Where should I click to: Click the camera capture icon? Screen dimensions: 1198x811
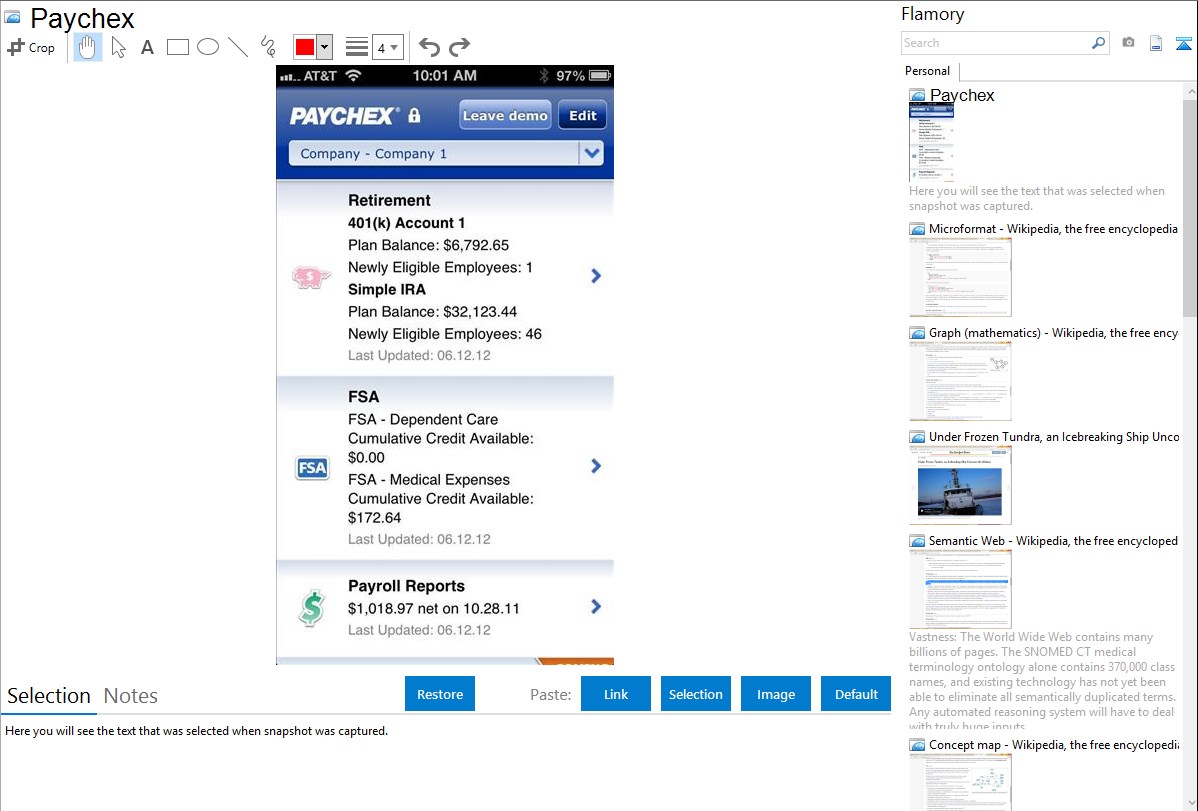click(1128, 43)
